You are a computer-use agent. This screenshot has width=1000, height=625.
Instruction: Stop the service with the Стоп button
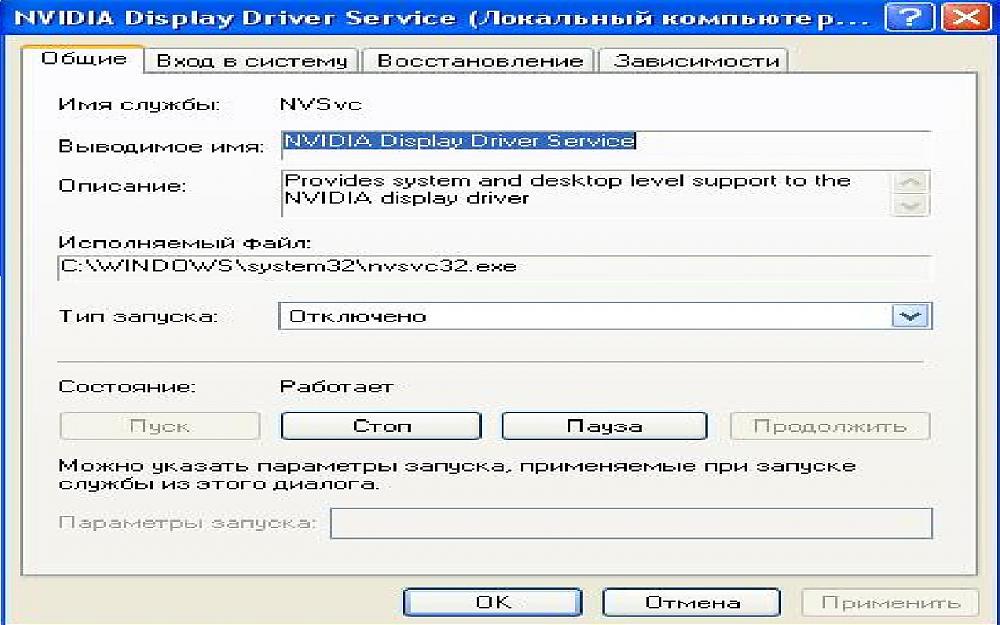pyautogui.click(x=382, y=426)
